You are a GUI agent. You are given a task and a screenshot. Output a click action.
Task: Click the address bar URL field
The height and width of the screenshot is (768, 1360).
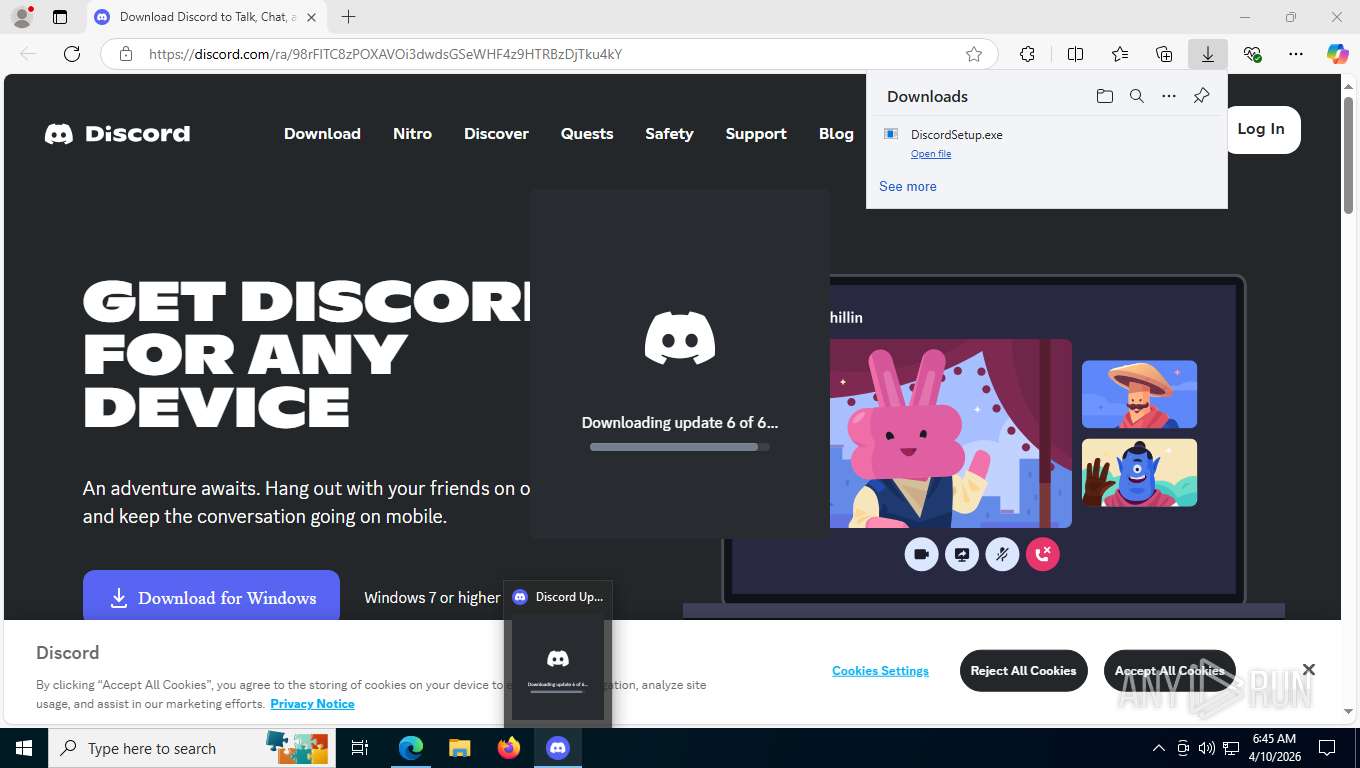pos(548,54)
